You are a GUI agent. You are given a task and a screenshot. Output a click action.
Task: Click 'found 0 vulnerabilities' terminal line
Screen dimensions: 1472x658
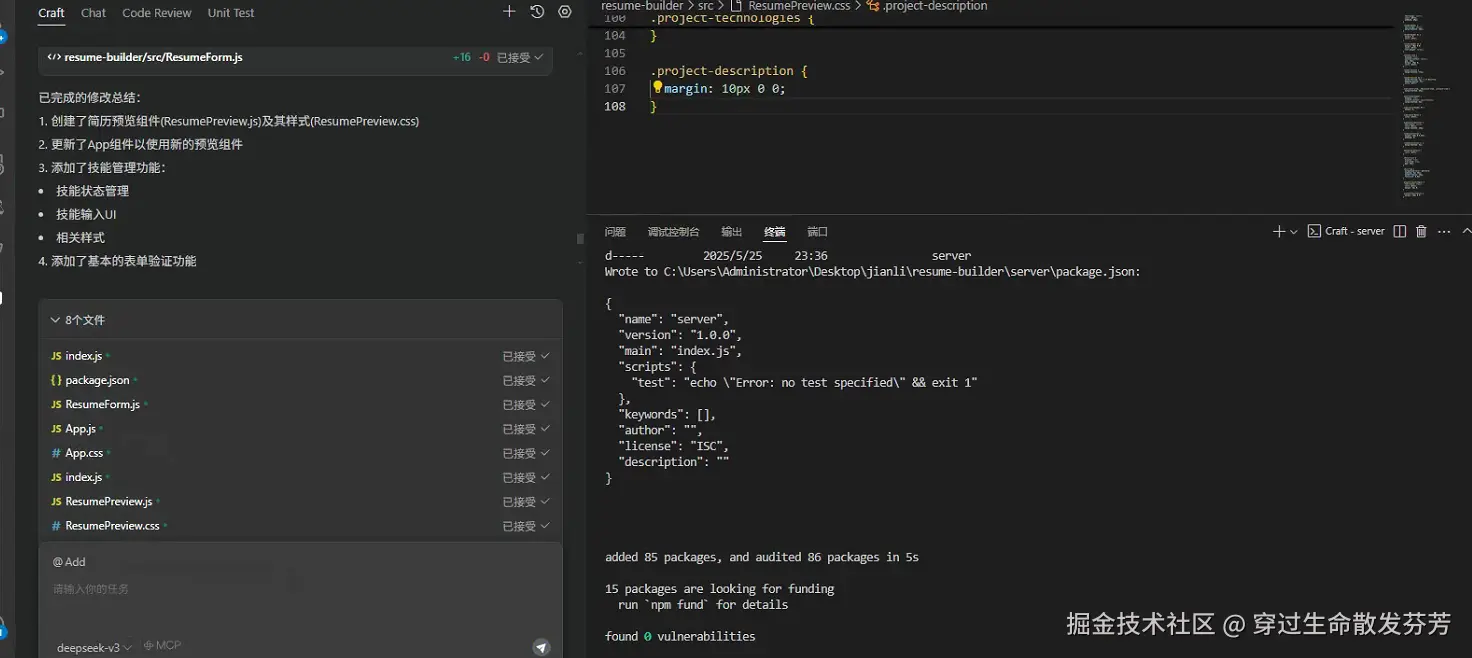tap(680, 636)
